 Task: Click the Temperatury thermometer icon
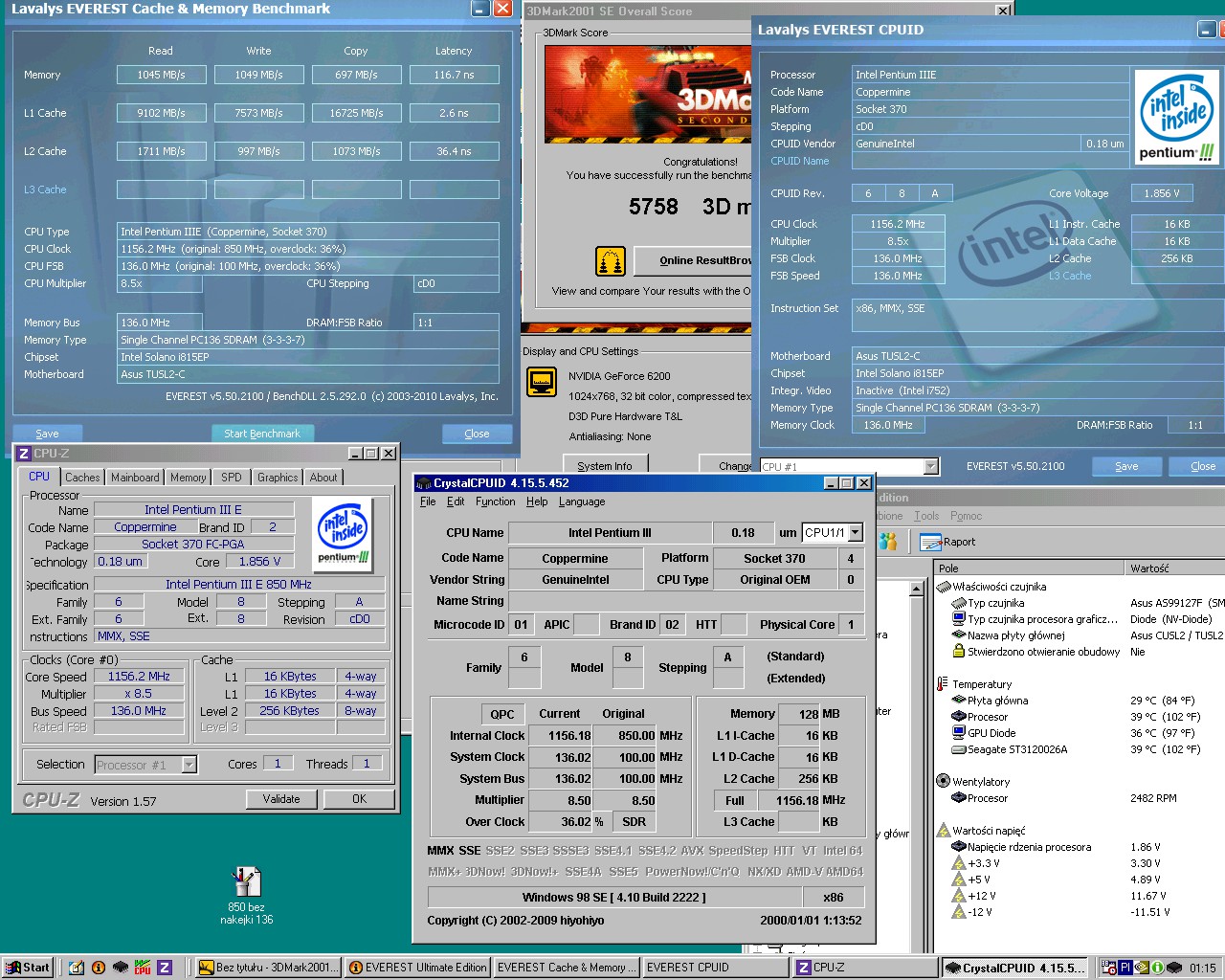click(944, 684)
